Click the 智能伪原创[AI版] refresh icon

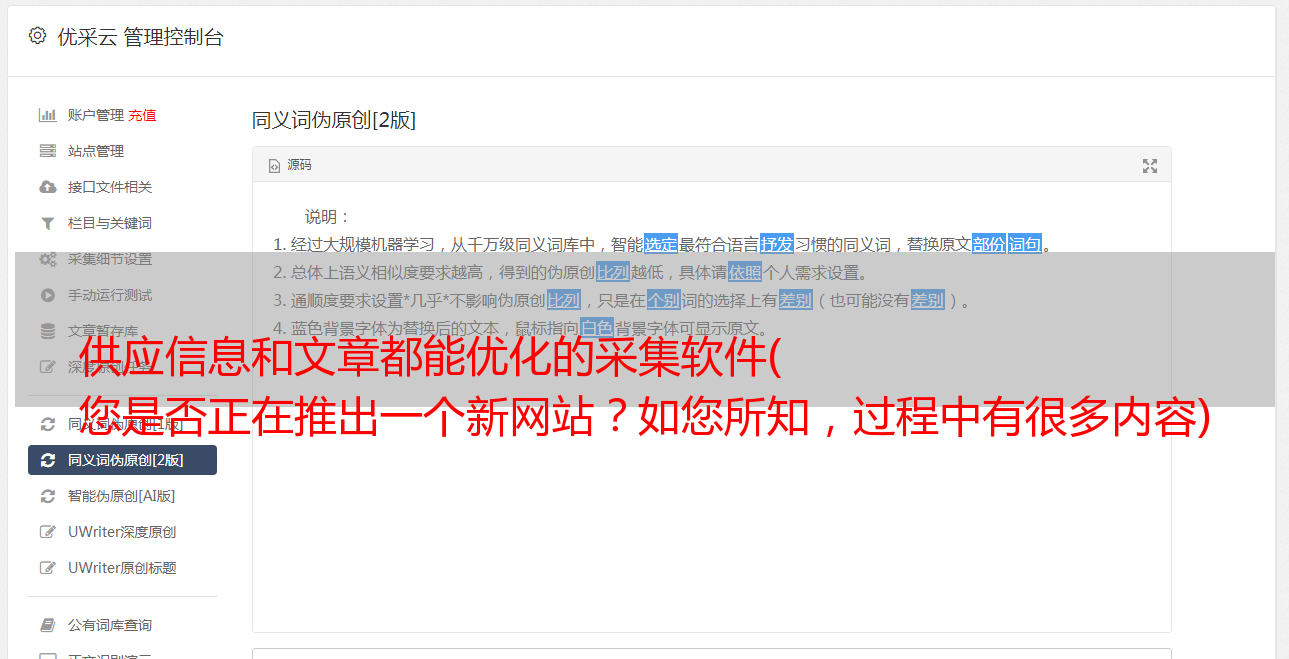coord(47,496)
